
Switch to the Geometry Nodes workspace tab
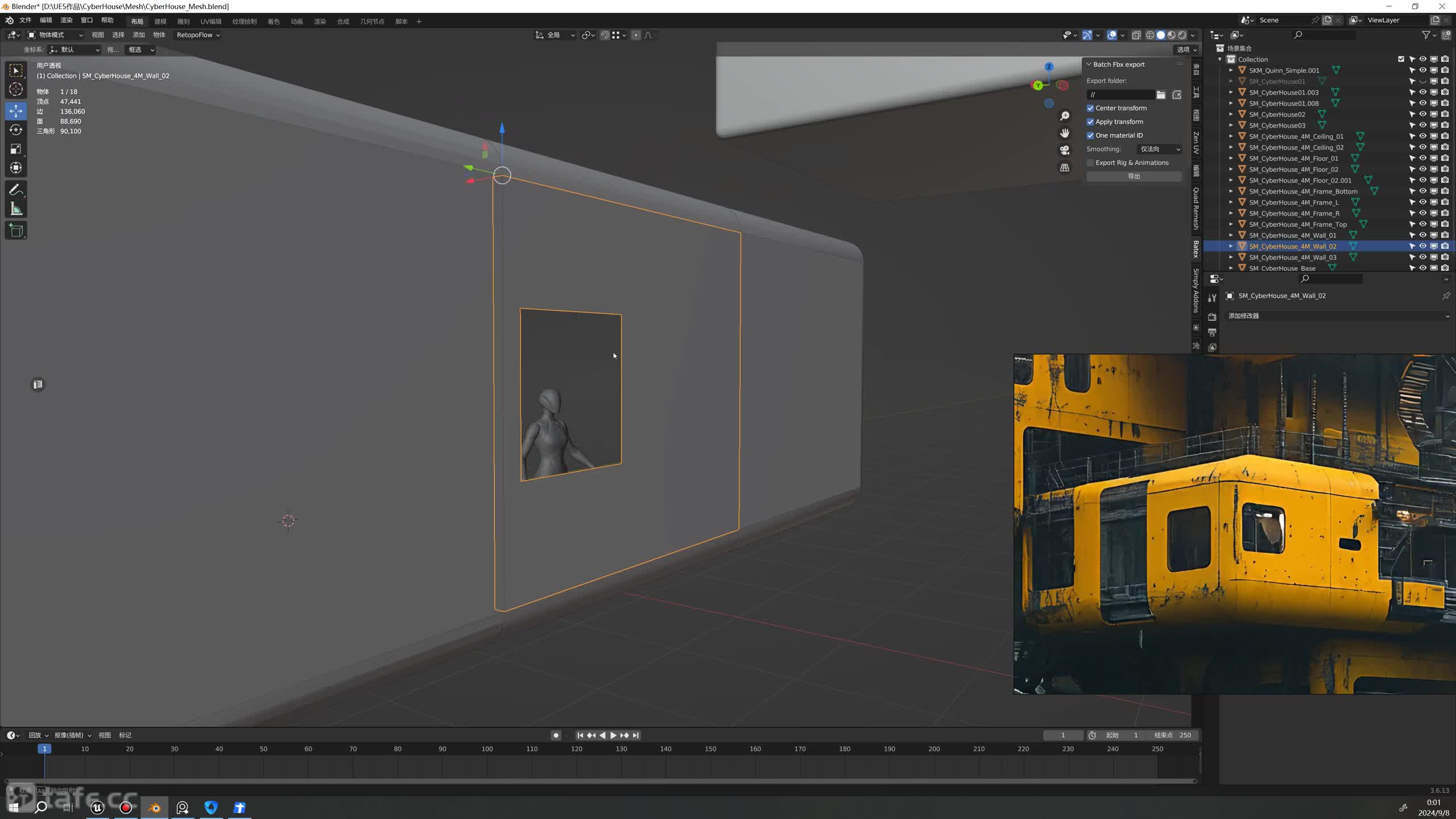tap(372, 22)
